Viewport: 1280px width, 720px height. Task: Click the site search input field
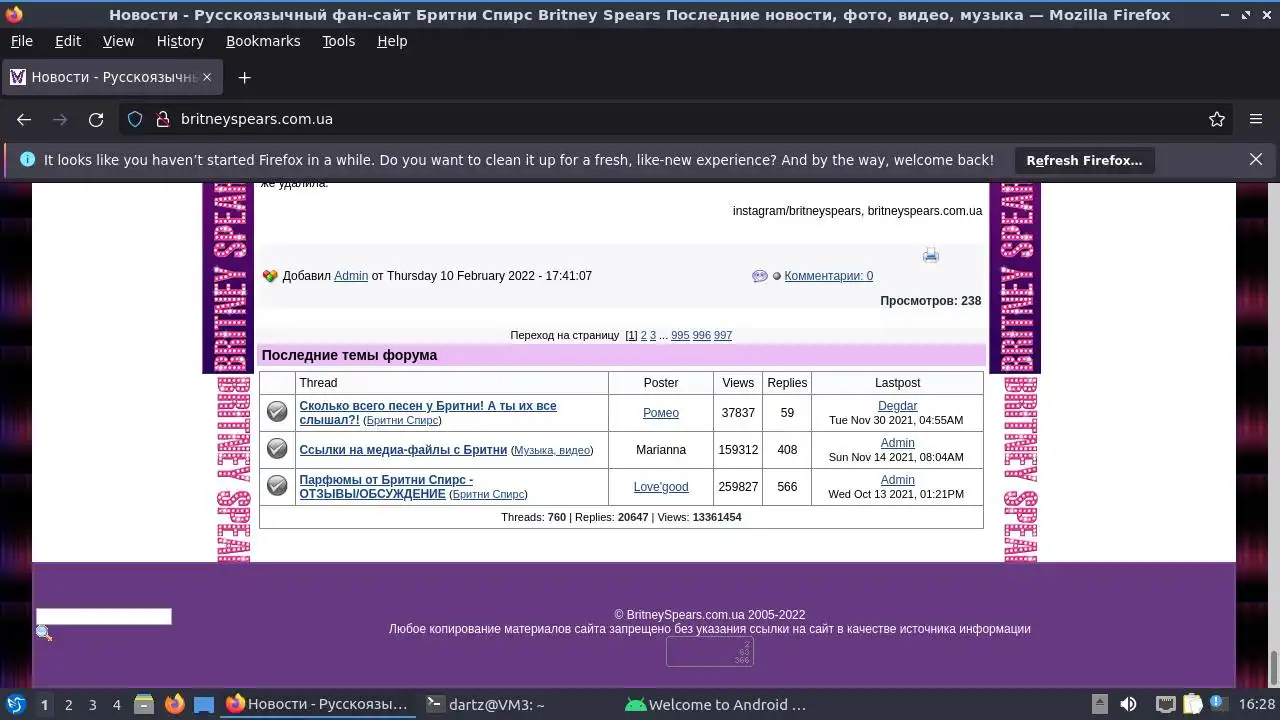coord(104,616)
